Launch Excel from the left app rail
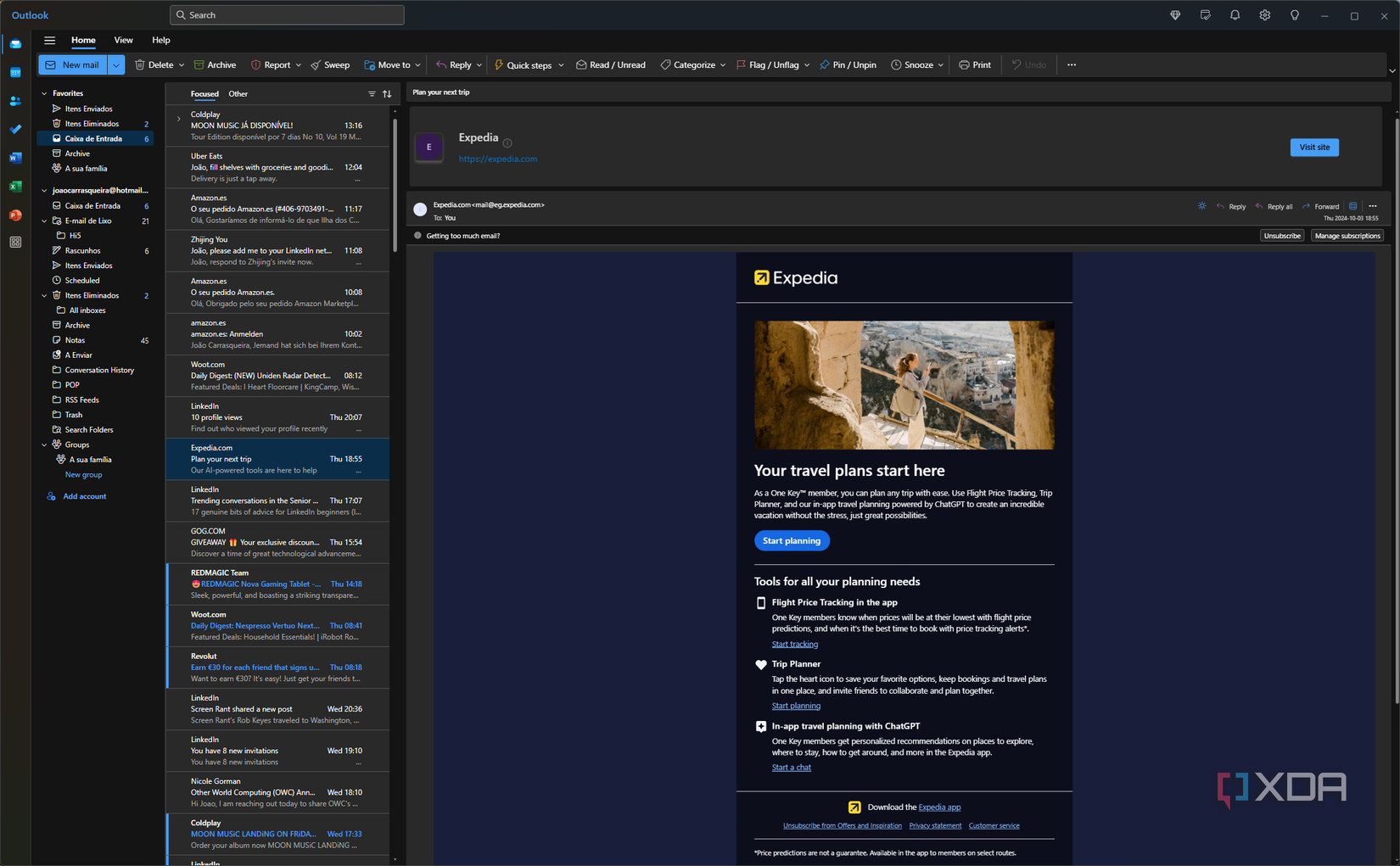Image resolution: width=1400 pixels, height=866 pixels. [15, 187]
